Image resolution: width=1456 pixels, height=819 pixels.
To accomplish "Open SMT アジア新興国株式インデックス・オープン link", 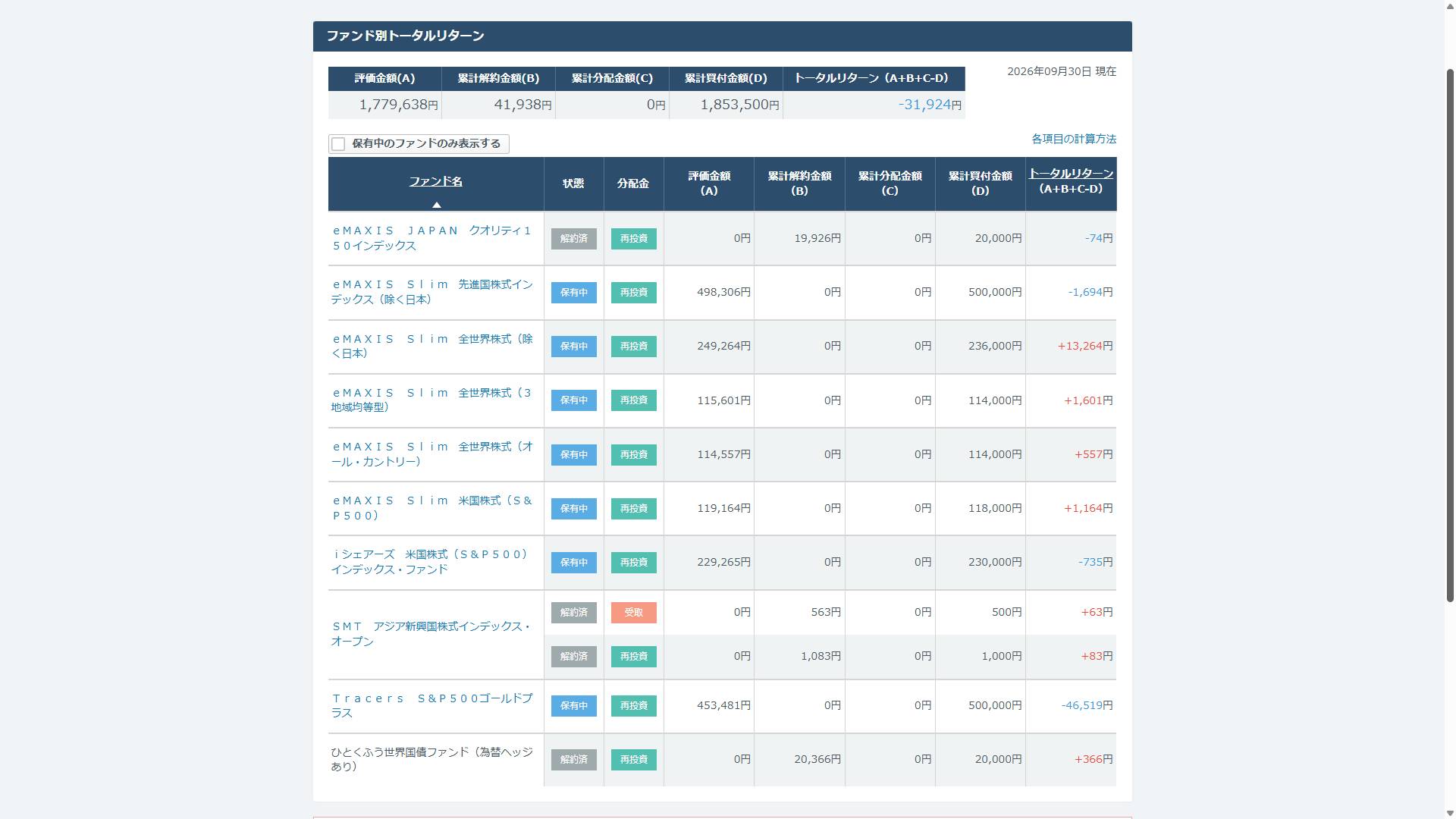I will tap(430, 634).
